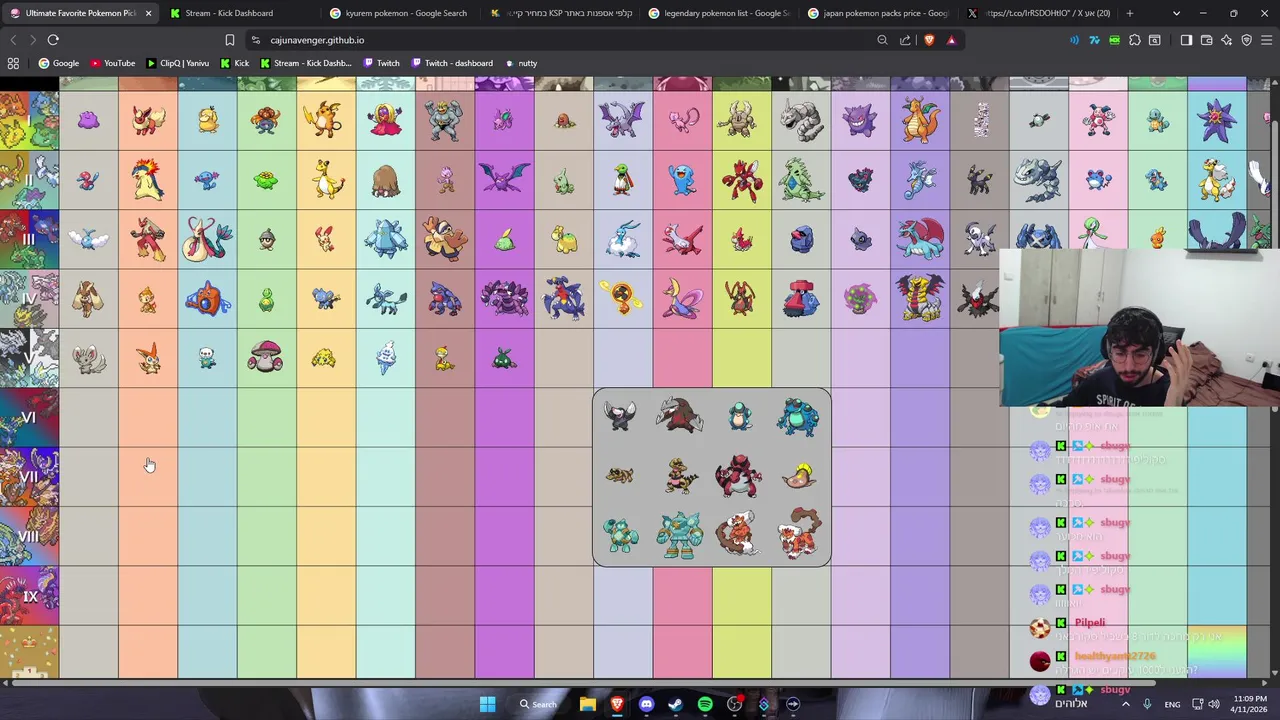
Task: Click Latias in the generation III row
Action: 683,240
